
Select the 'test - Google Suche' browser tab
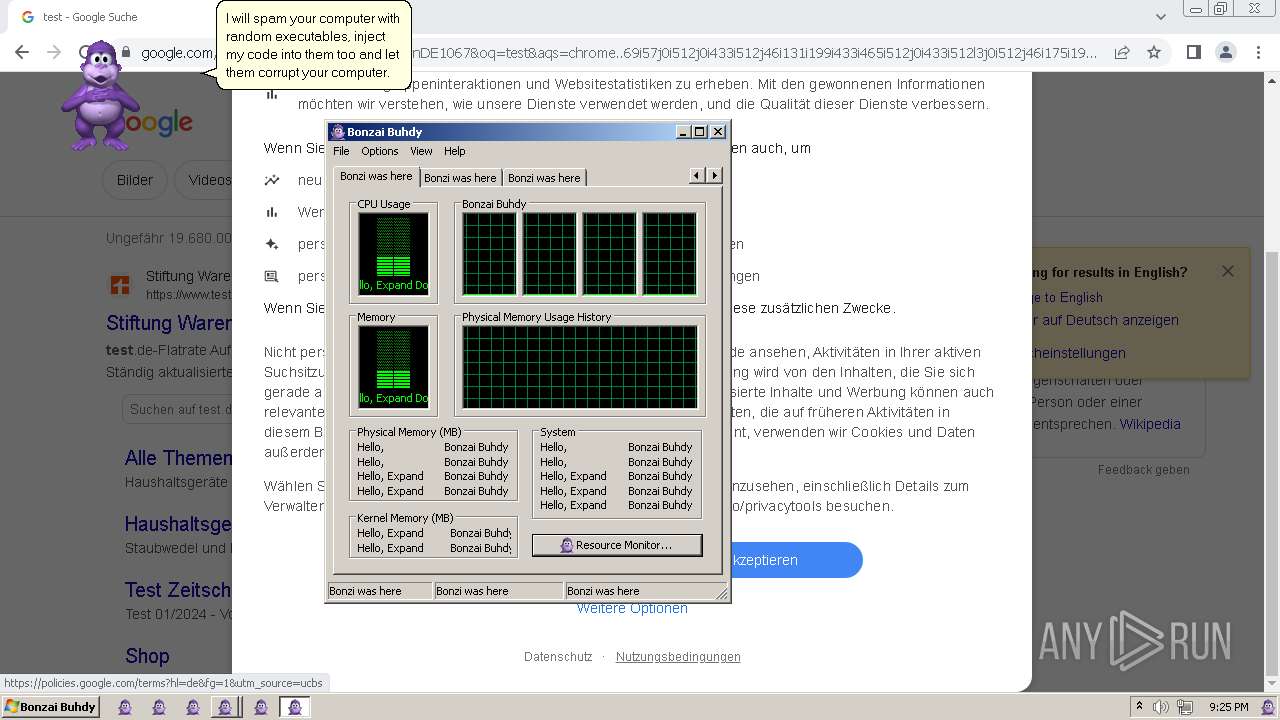90,17
